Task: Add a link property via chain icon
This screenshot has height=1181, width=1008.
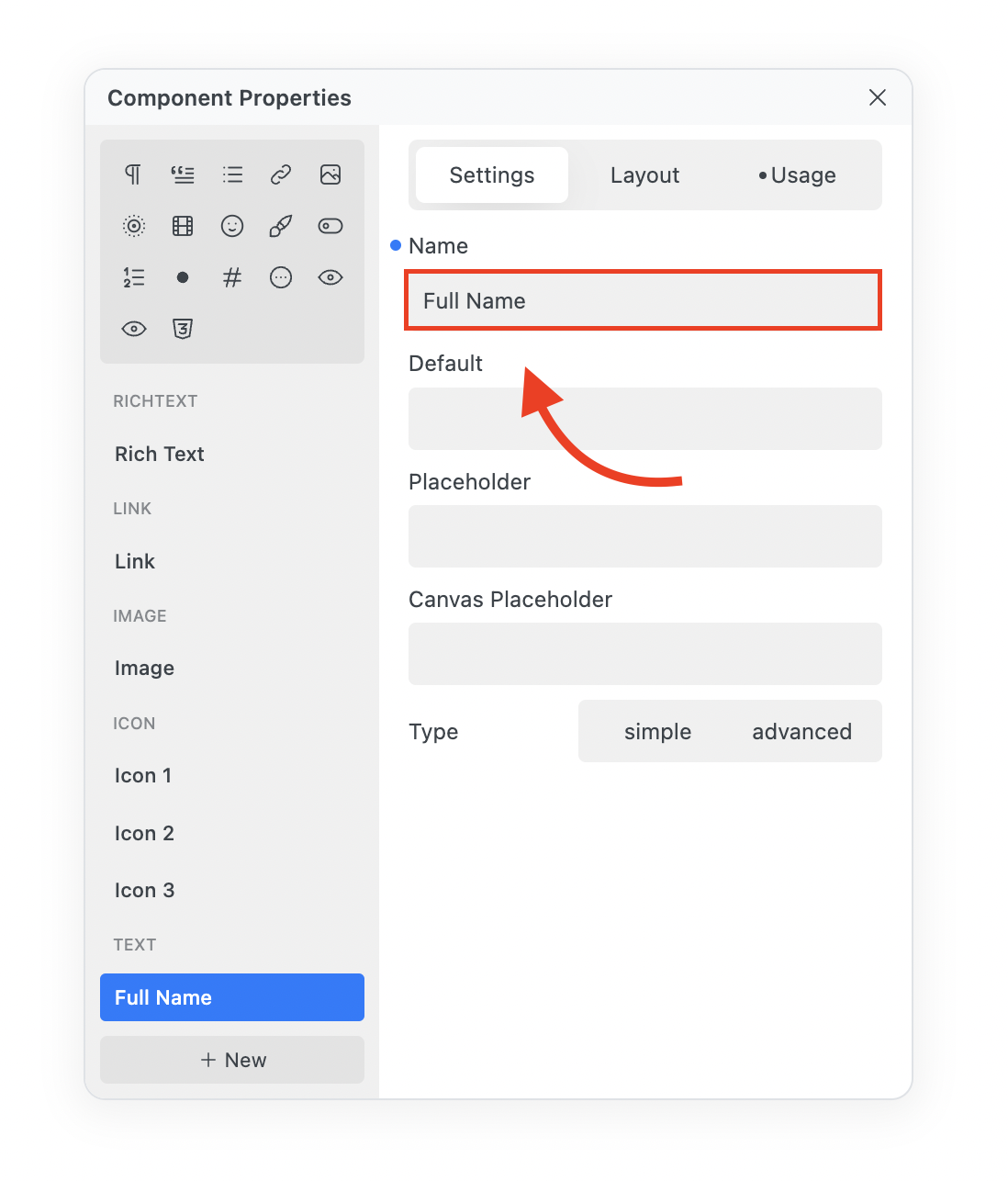Action: point(281,174)
